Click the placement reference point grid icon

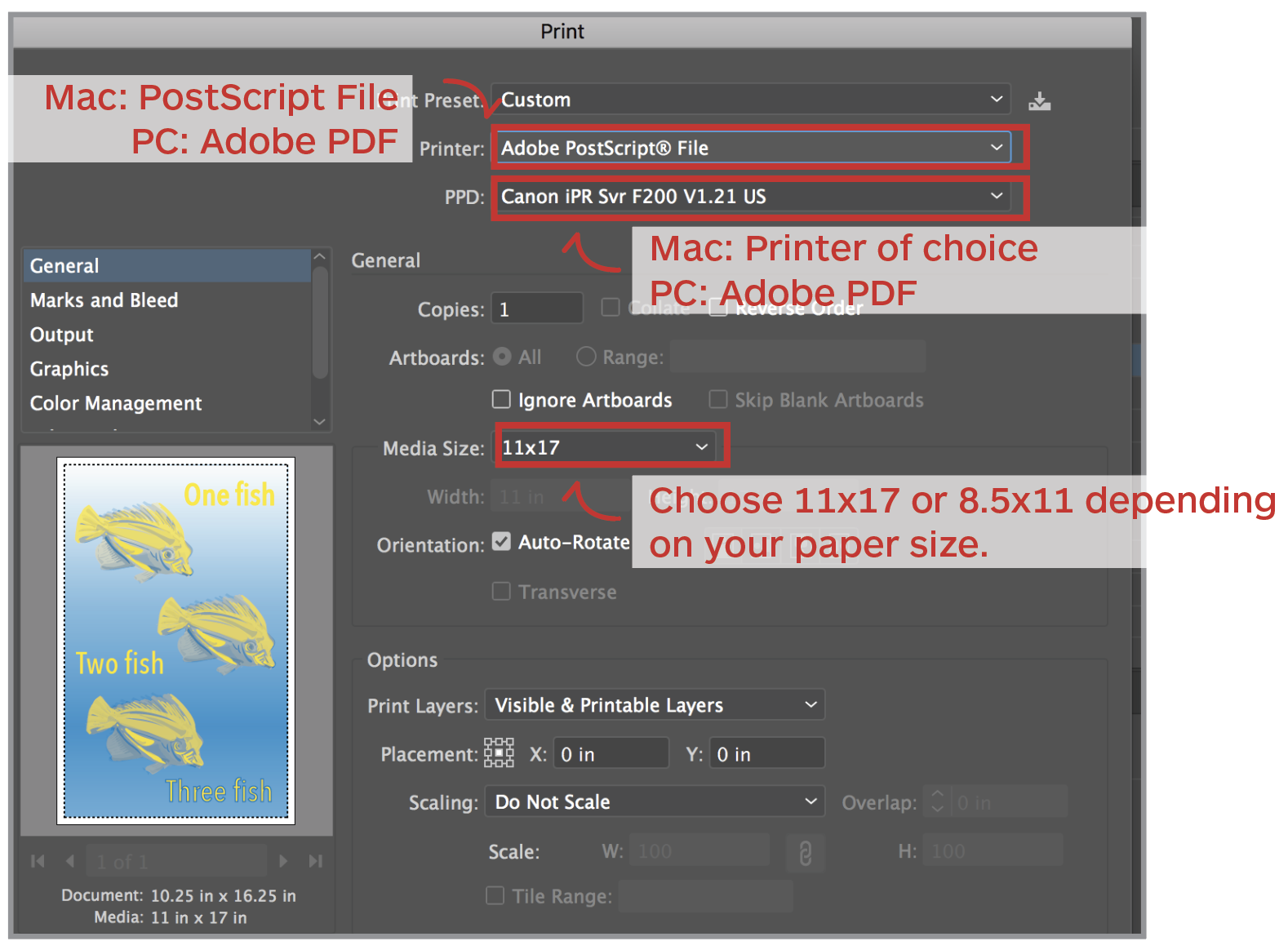pos(499,753)
